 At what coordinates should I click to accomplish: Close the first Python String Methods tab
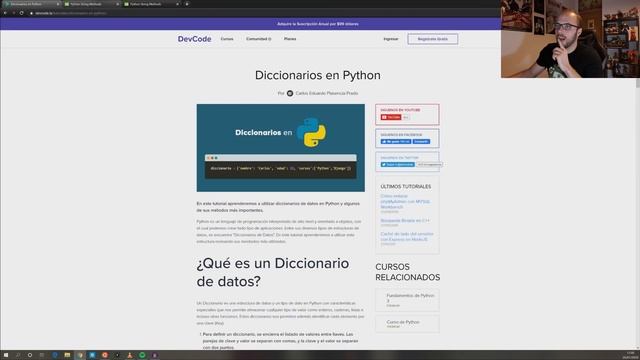click(118, 4)
